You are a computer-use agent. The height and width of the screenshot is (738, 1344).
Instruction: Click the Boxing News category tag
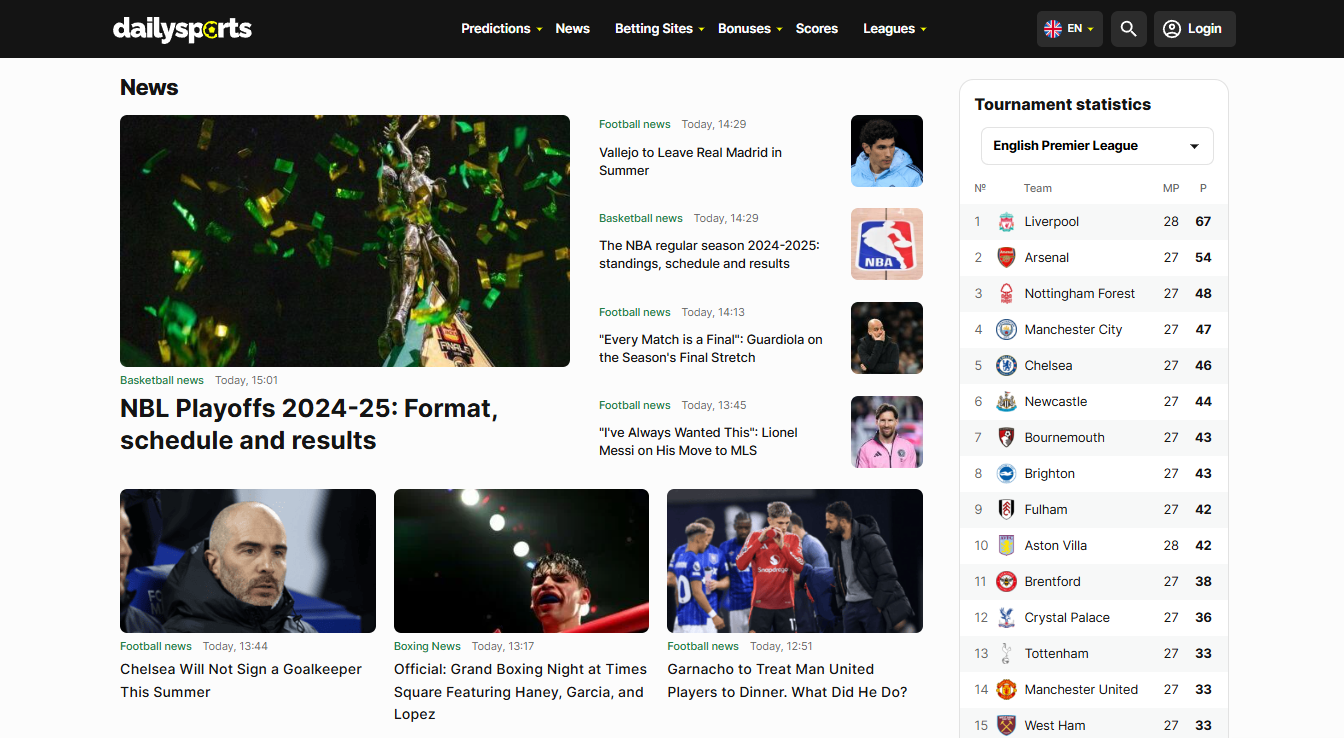[427, 646]
